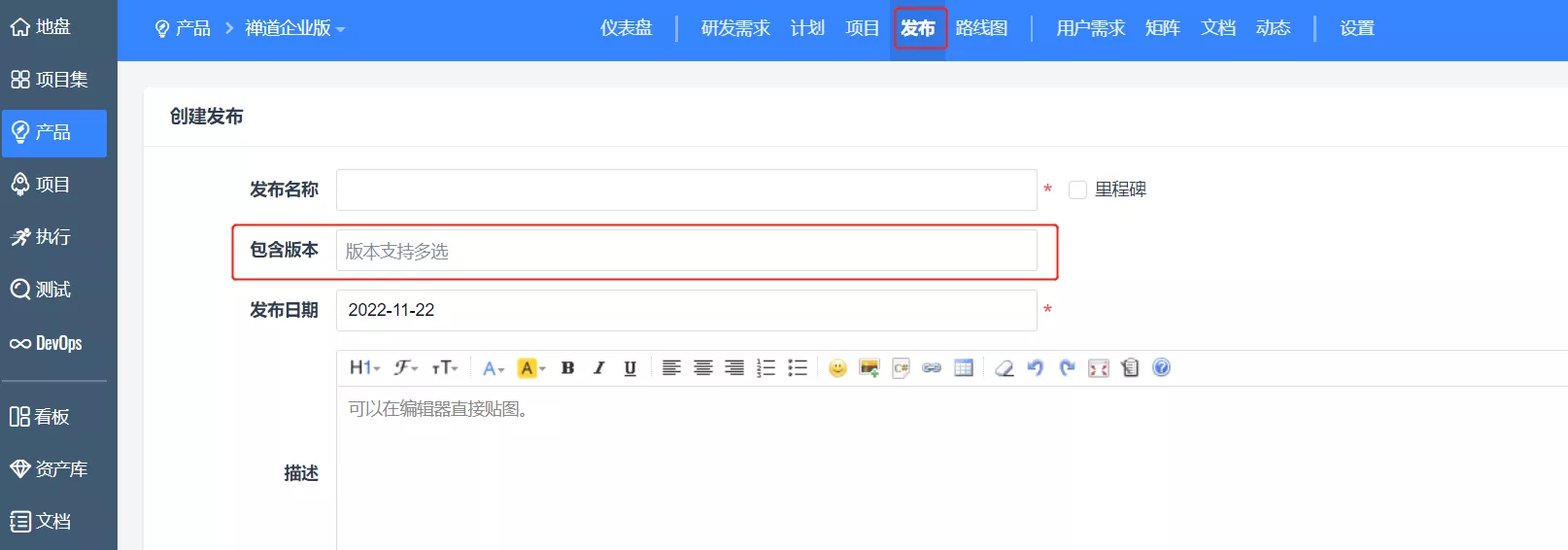Switch to the 路线图 tab
The height and width of the screenshot is (550, 1568).
click(x=981, y=28)
